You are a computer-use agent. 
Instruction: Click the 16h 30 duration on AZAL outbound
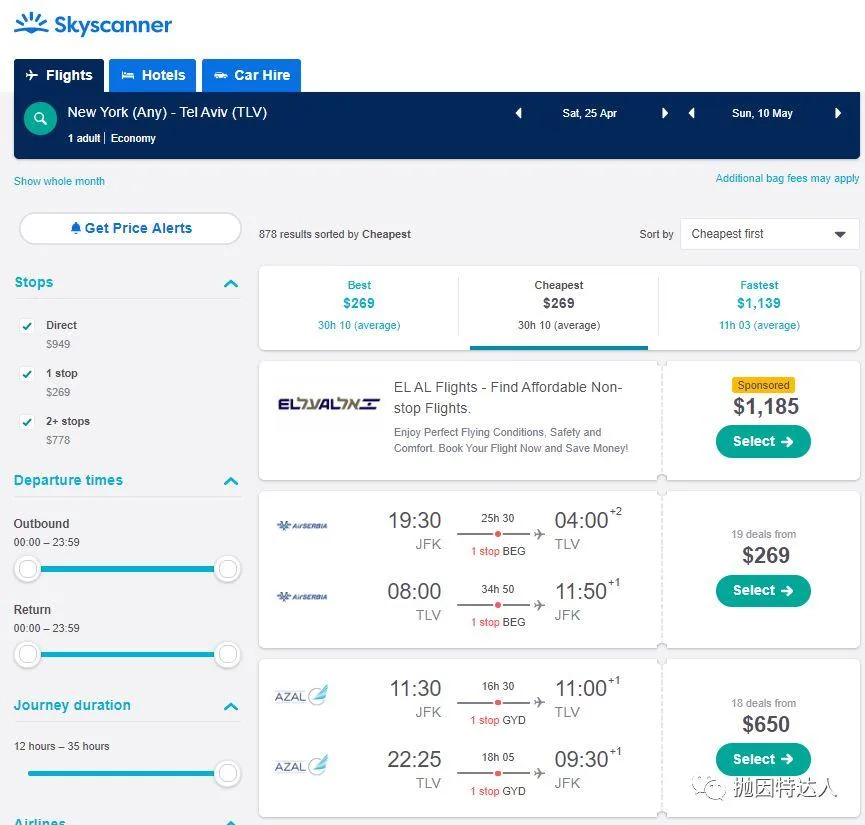498,686
